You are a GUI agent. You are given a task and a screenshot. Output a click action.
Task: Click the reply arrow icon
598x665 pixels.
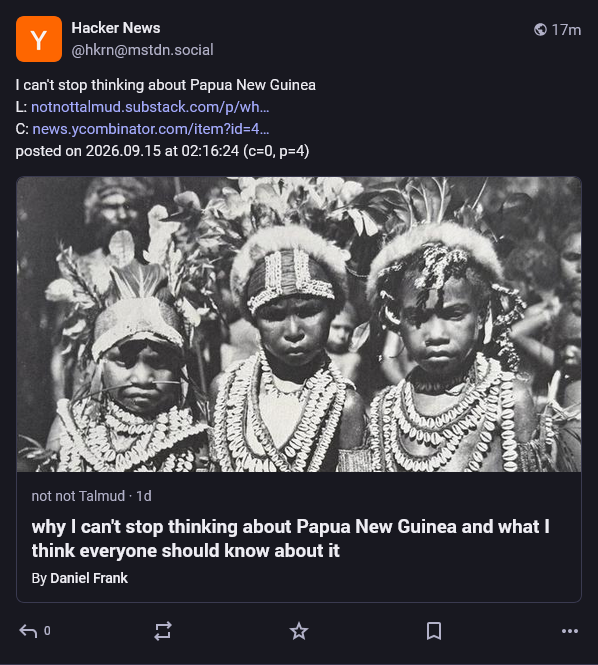[x=28, y=631]
